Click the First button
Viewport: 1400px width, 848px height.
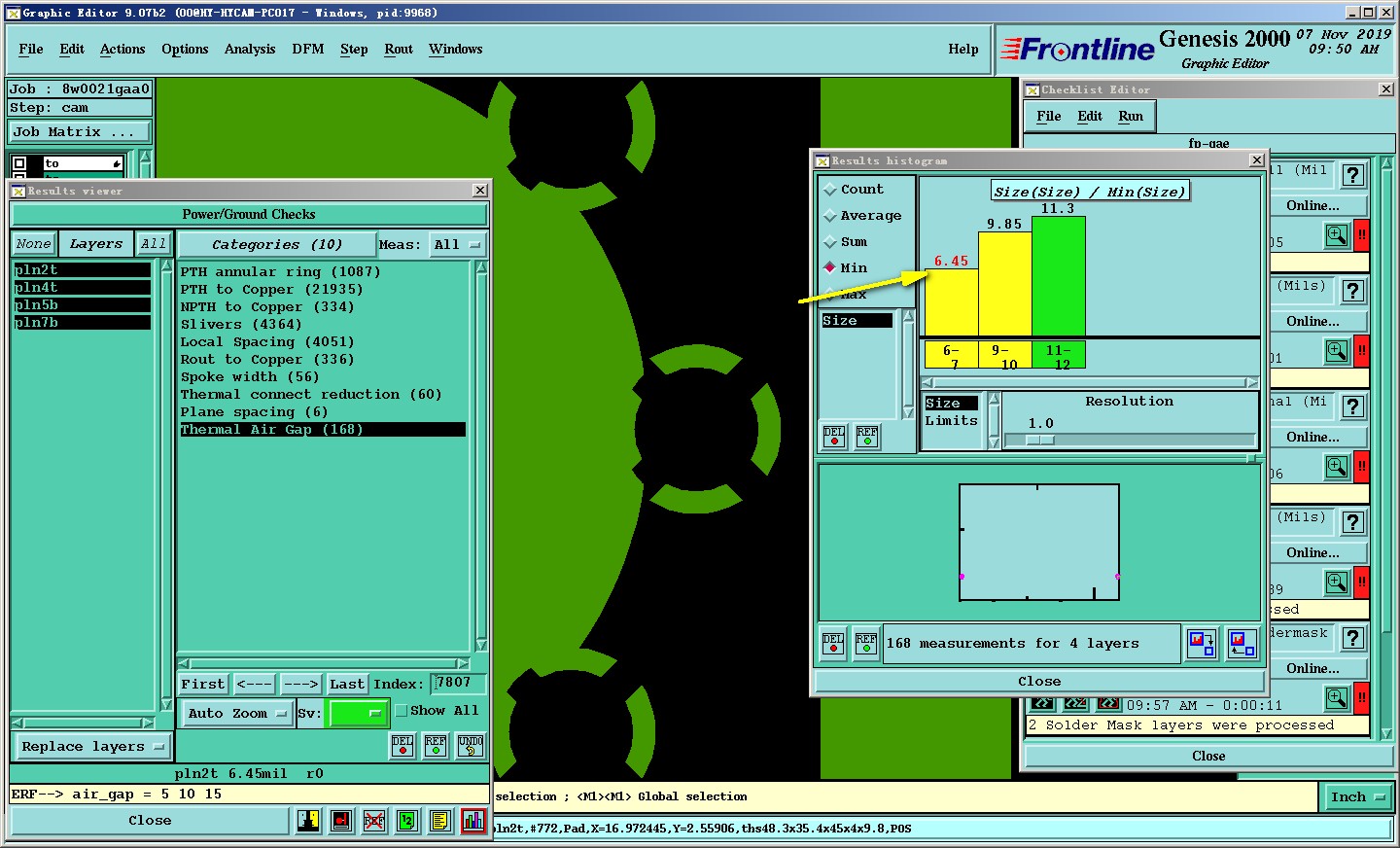pos(203,685)
